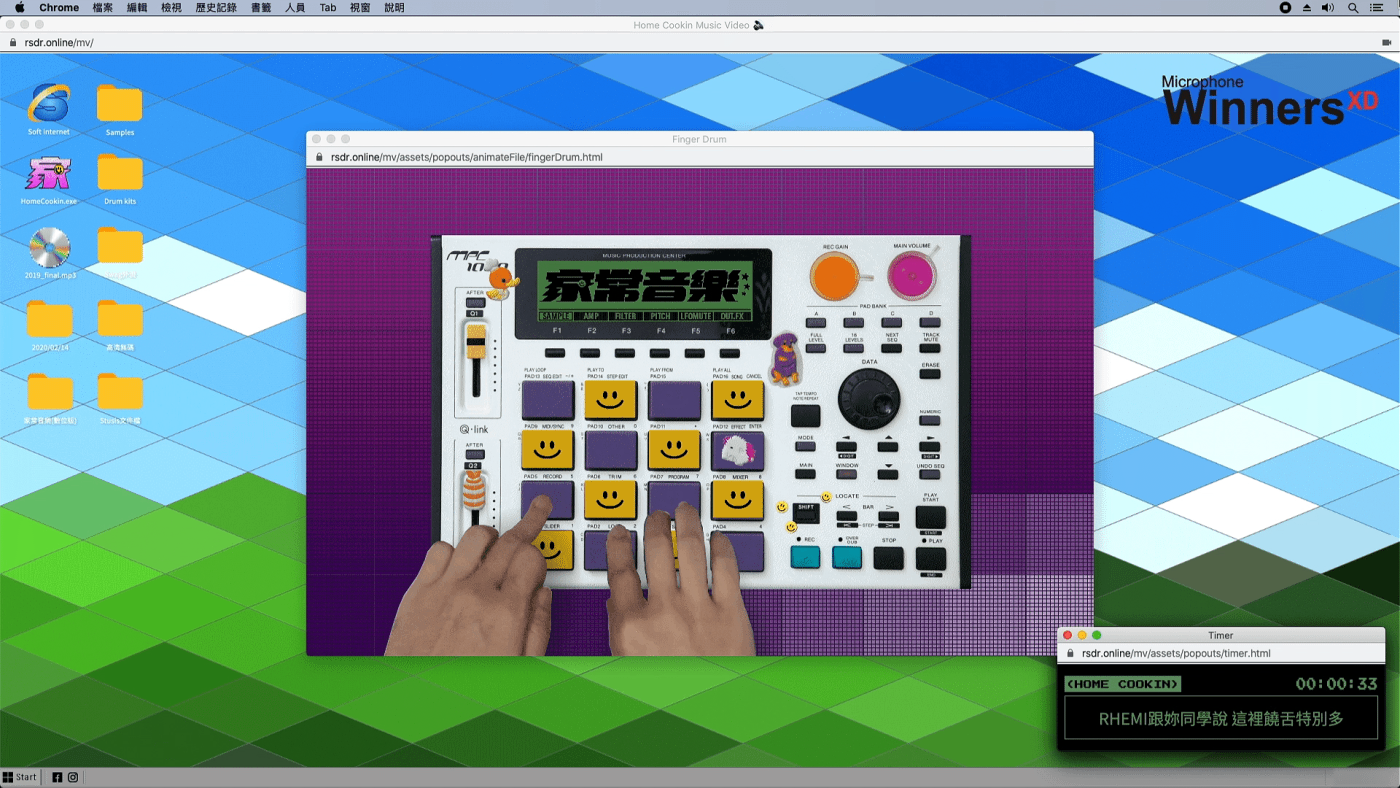Toggle 16 LEVELS button
Screen dimensions: 1400x788
click(x=854, y=349)
